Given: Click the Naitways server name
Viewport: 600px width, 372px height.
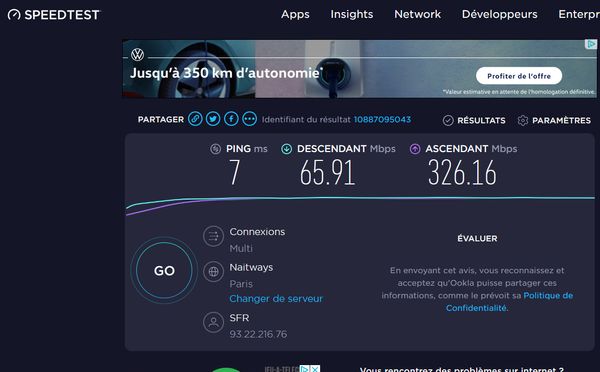Looking at the screenshot, I should (x=251, y=267).
